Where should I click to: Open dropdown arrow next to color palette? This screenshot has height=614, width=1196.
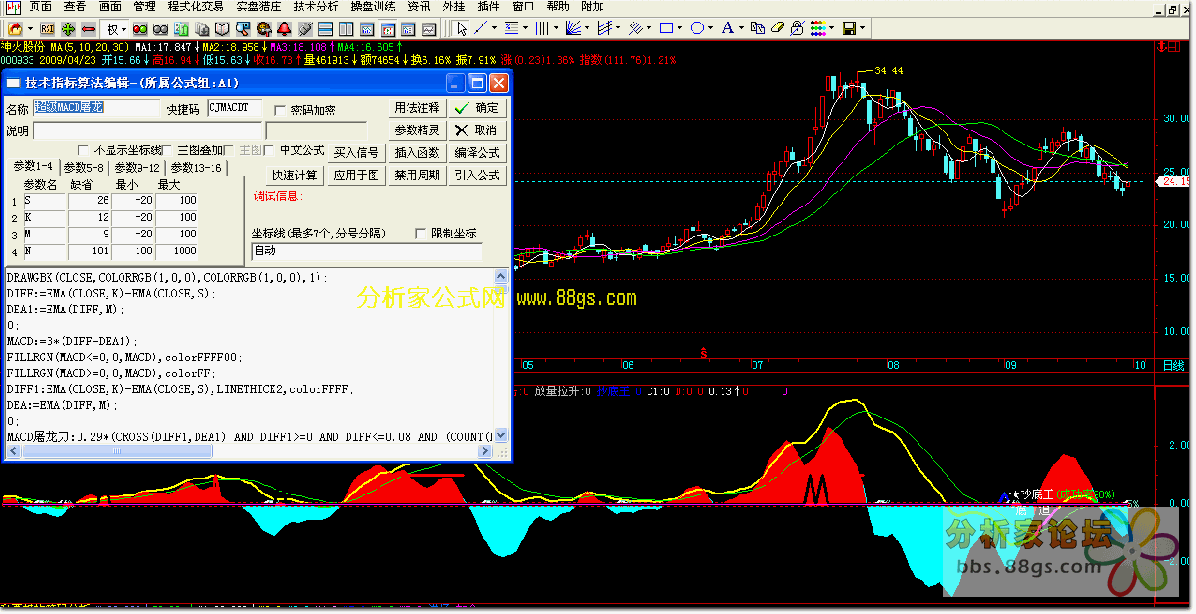click(831, 29)
